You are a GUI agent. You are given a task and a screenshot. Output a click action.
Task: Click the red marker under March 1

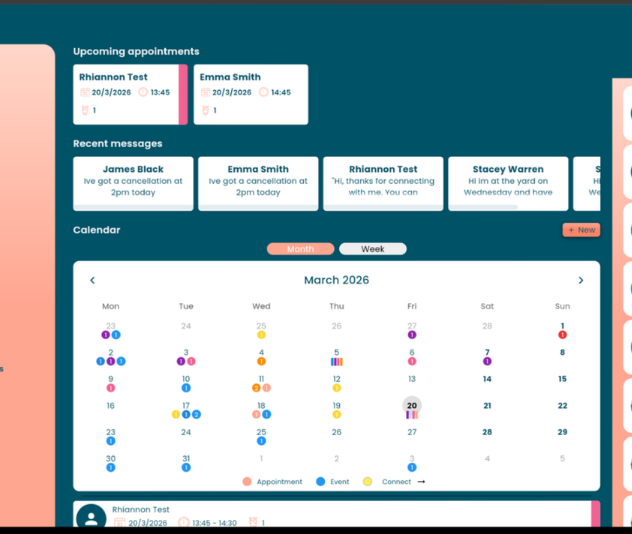(x=562, y=335)
